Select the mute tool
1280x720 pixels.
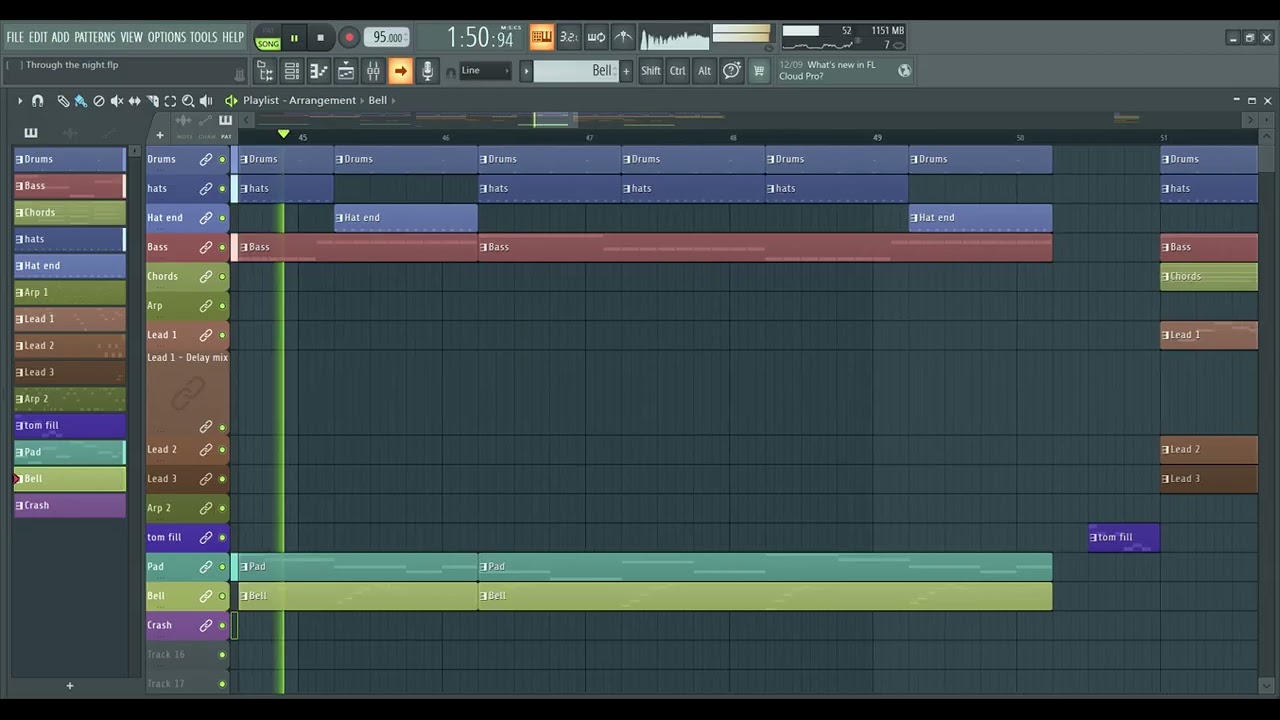pos(117,101)
